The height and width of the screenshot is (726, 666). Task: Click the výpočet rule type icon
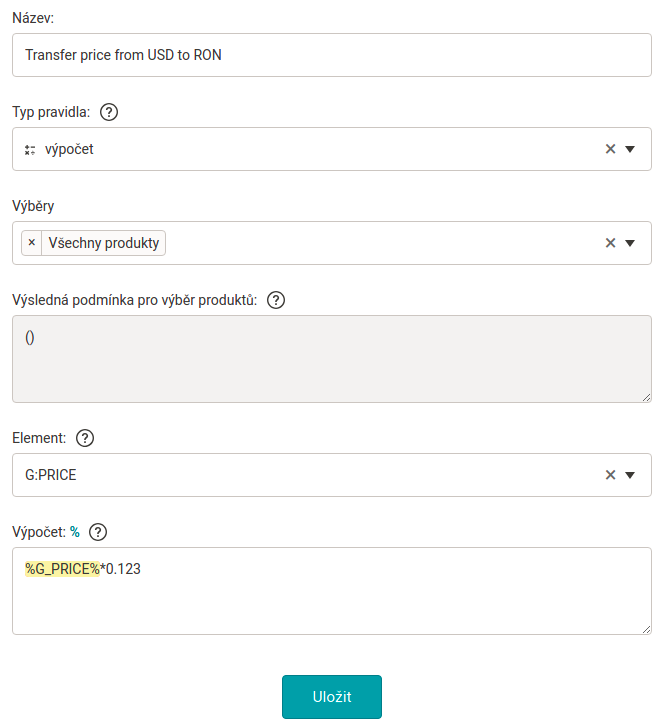click(30, 150)
